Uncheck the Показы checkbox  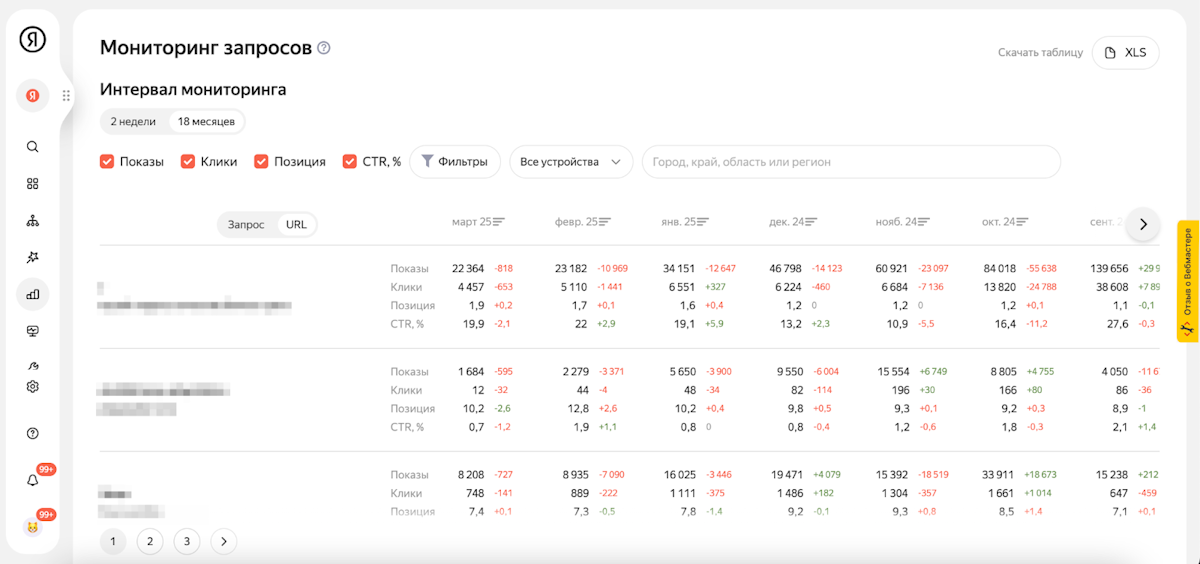(x=107, y=161)
